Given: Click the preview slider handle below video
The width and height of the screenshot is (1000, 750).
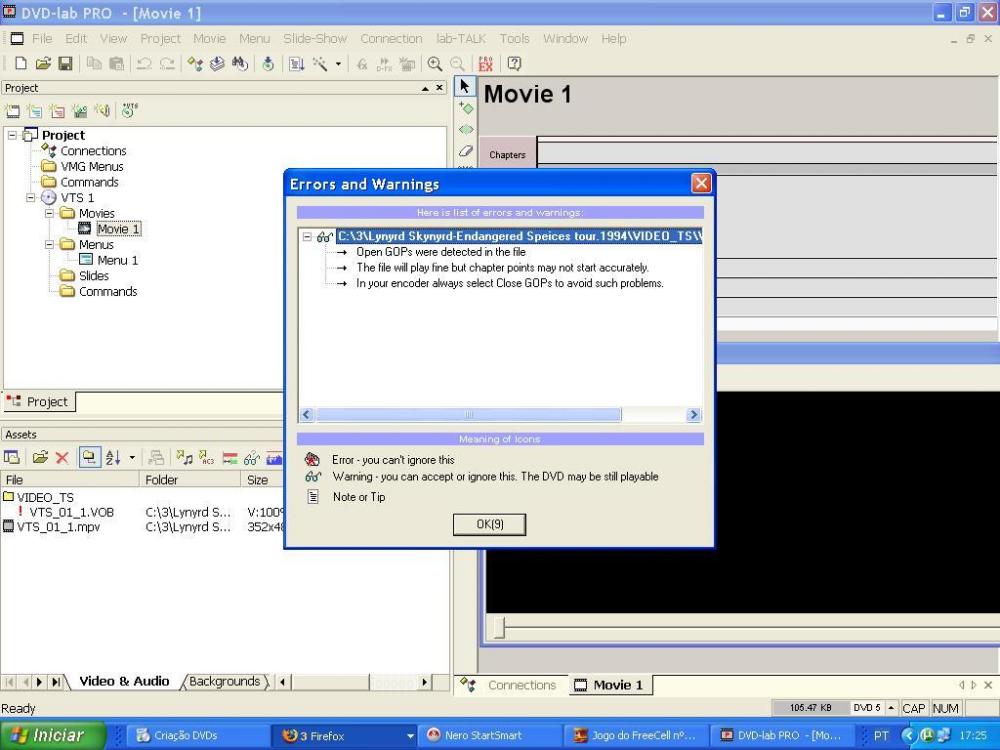Looking at the screenshot, I should point(500,627).
